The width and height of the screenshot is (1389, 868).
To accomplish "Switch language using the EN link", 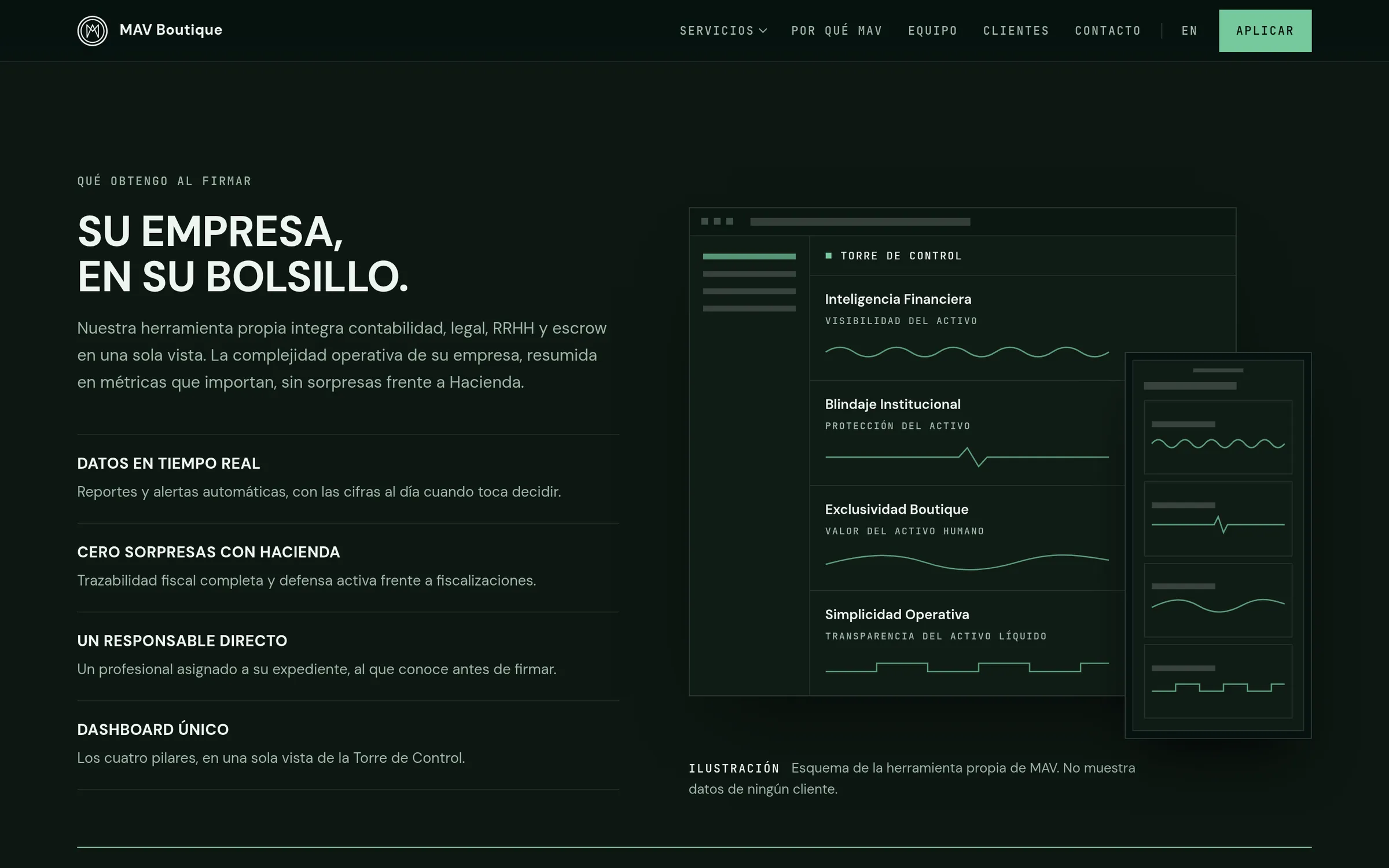I will click(x=1189, y=31).
